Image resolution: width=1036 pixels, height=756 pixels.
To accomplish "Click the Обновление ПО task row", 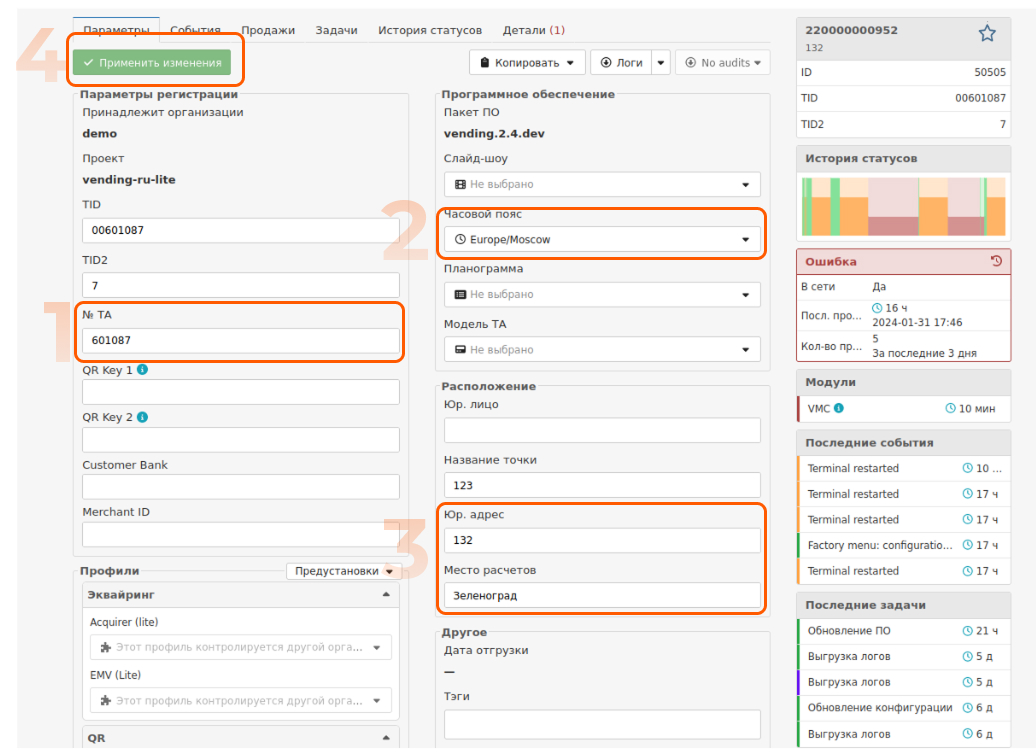I will pyautogui.click(x=904, y=630).
